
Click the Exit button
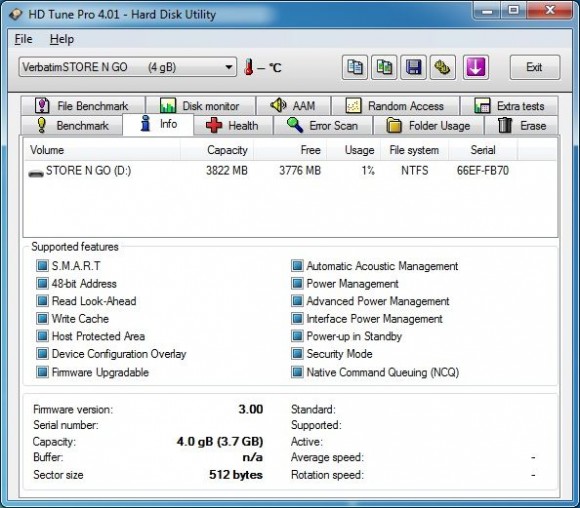coord(535,67)
